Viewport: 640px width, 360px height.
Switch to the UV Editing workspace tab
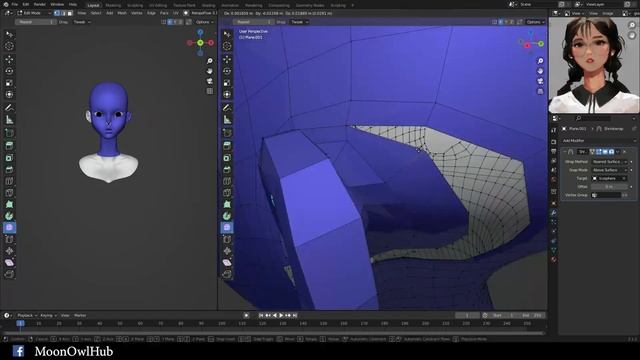click(x=158, y=5)
